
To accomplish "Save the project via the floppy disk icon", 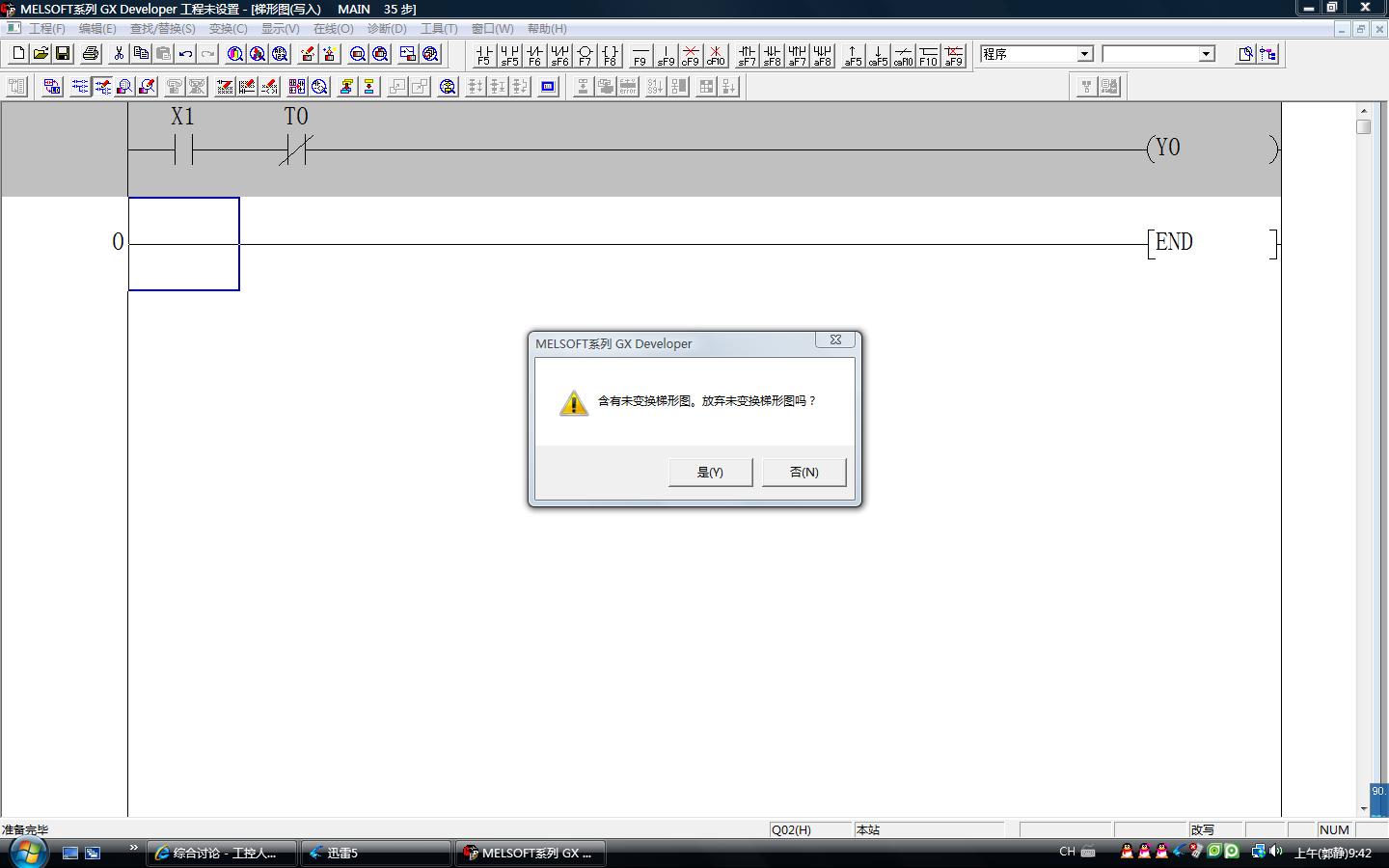I will (x=63, y=54).
